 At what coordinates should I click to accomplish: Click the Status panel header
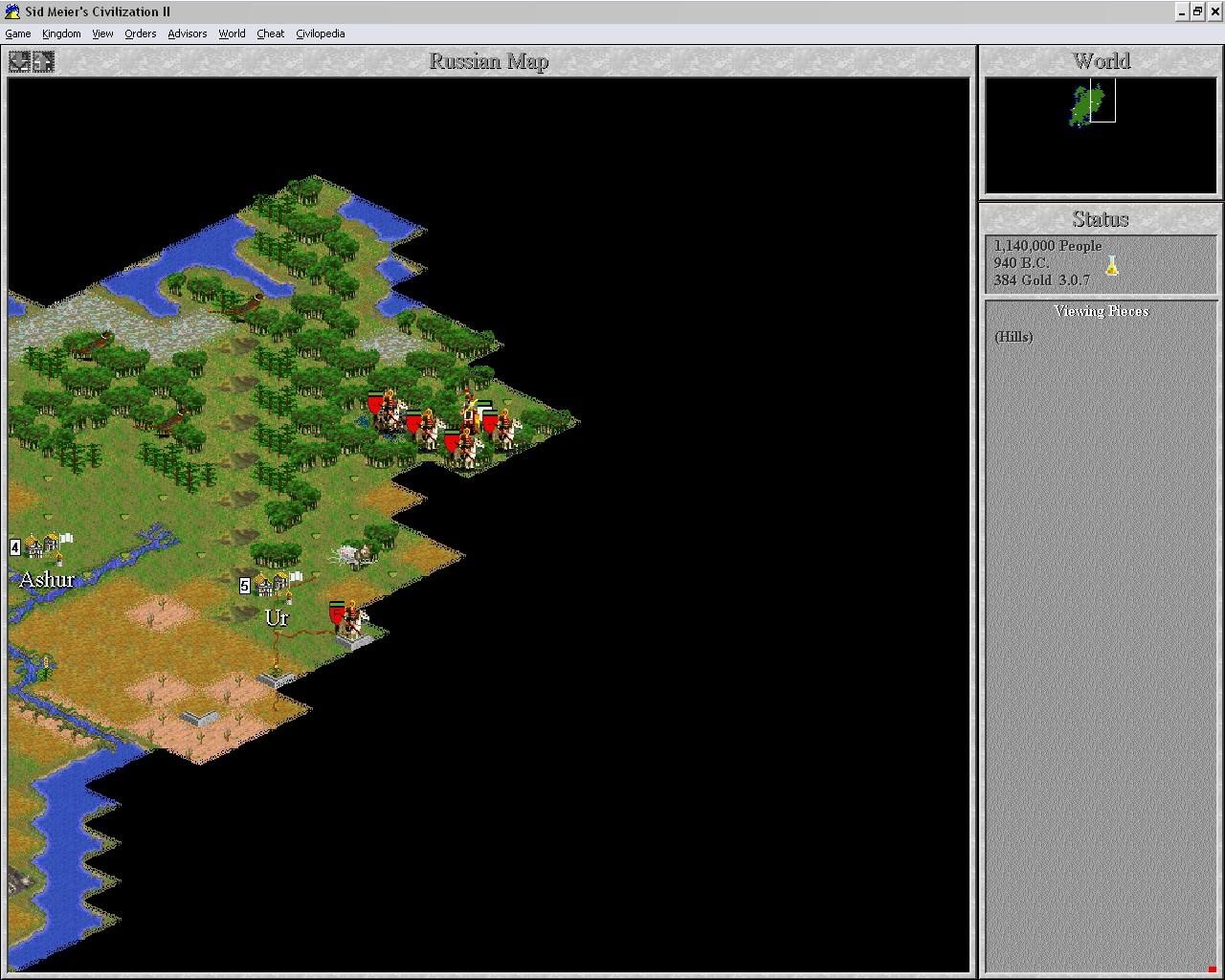click(1101, 219)
